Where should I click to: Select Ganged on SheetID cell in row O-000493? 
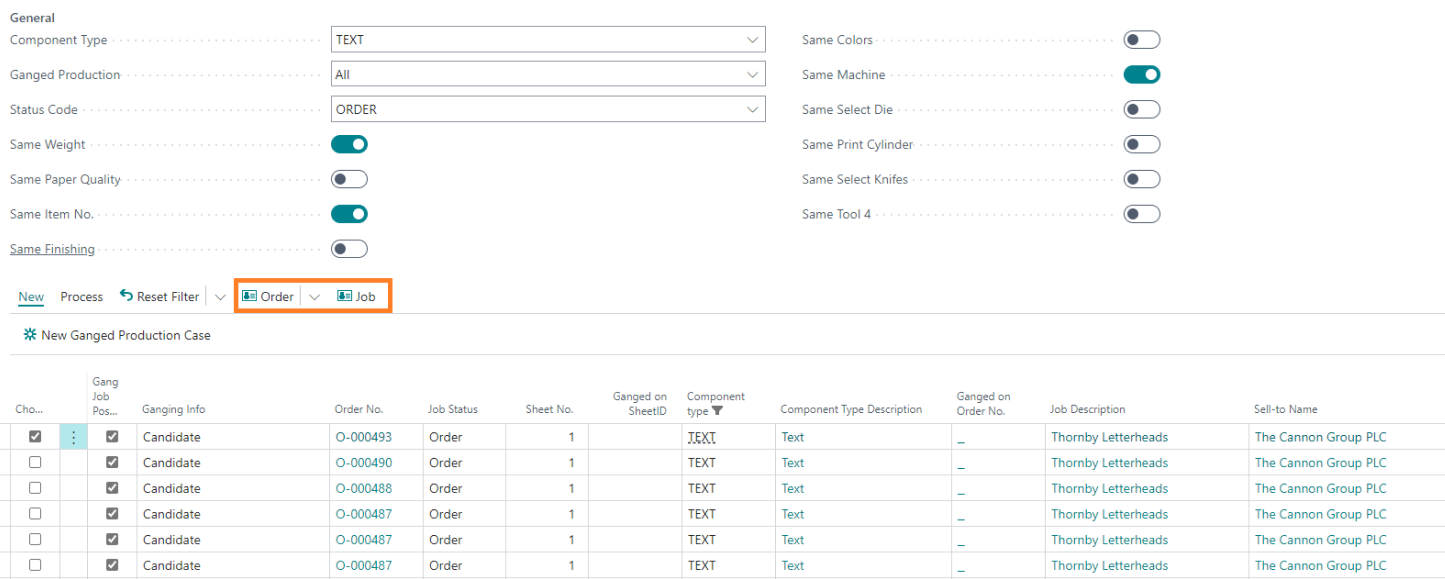coord(635,437)
